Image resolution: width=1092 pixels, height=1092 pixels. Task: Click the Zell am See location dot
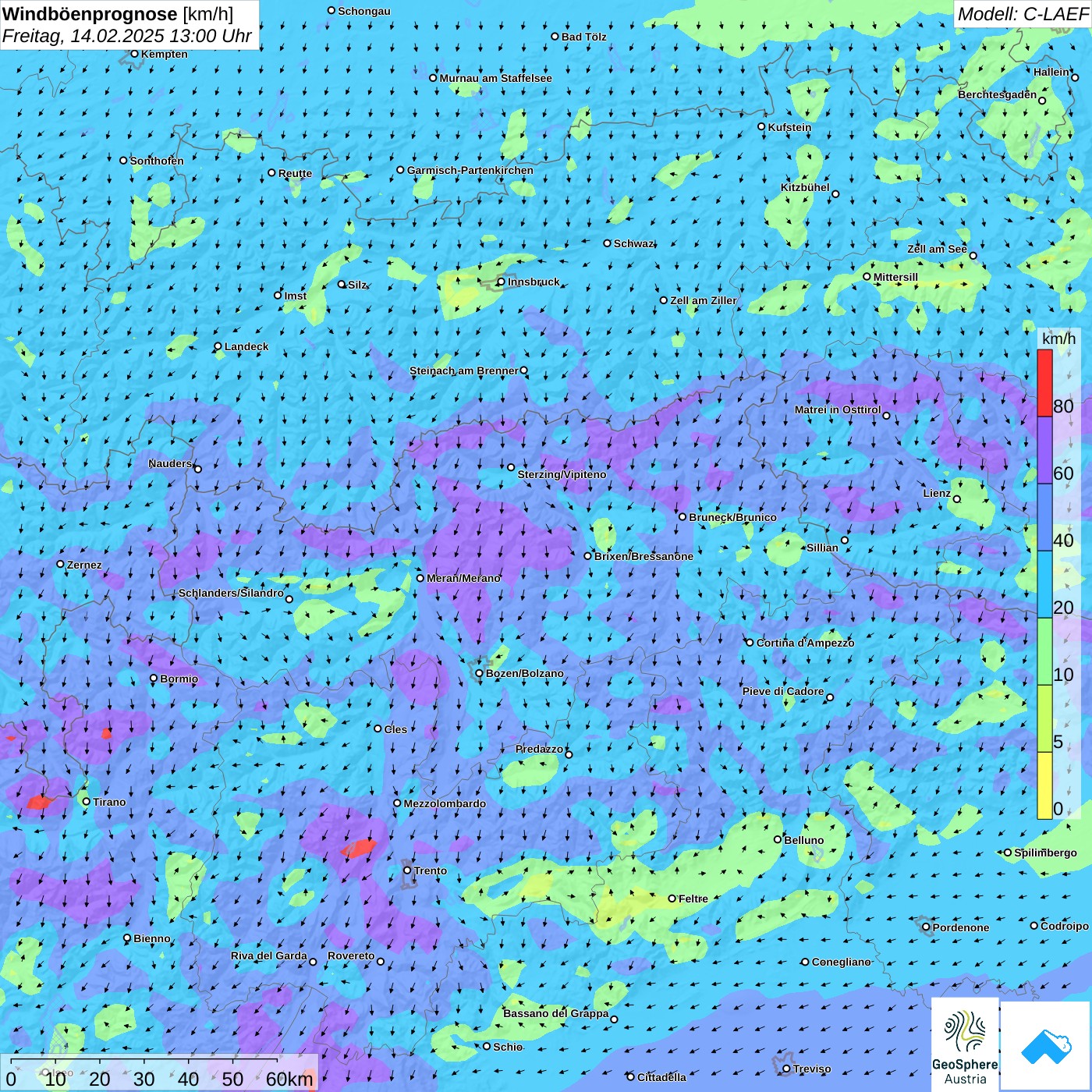click(x=973, y=255)
